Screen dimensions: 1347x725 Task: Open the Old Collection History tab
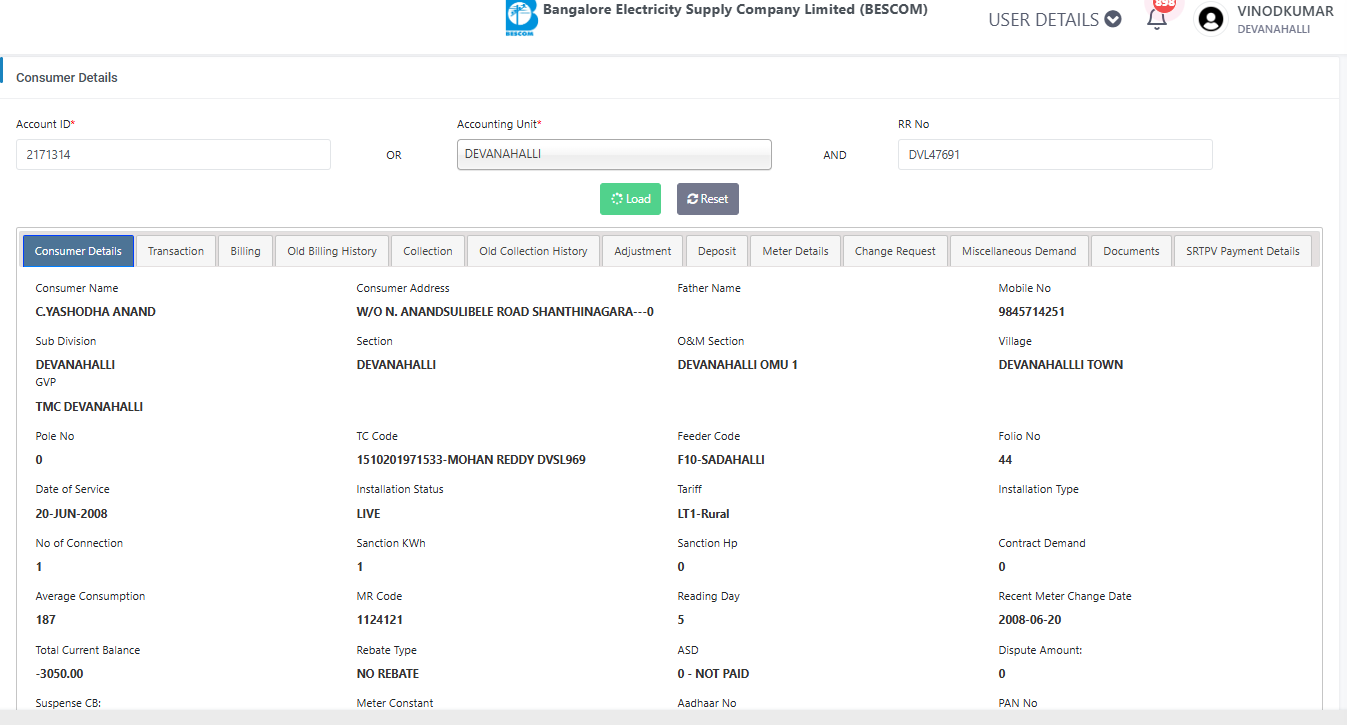click(533, 251)
